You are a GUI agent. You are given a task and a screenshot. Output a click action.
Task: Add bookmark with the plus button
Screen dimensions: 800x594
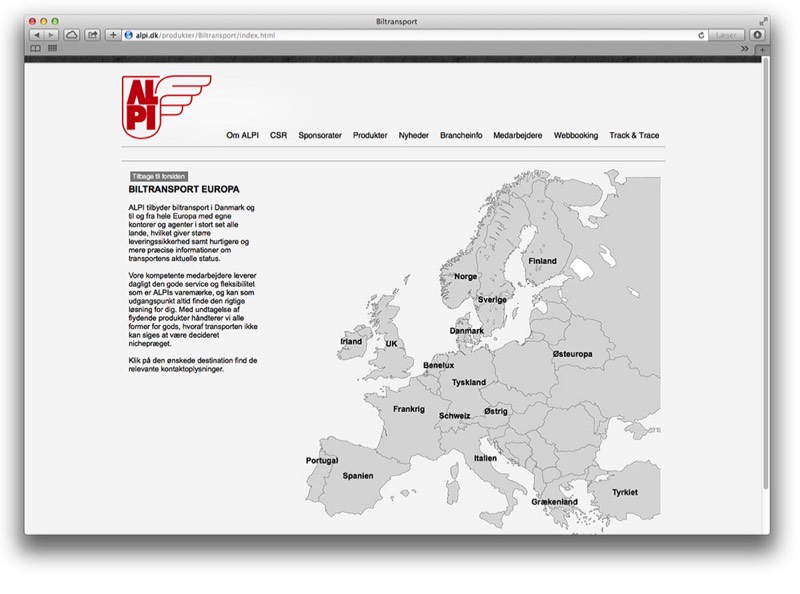click(x=113, y=35)
